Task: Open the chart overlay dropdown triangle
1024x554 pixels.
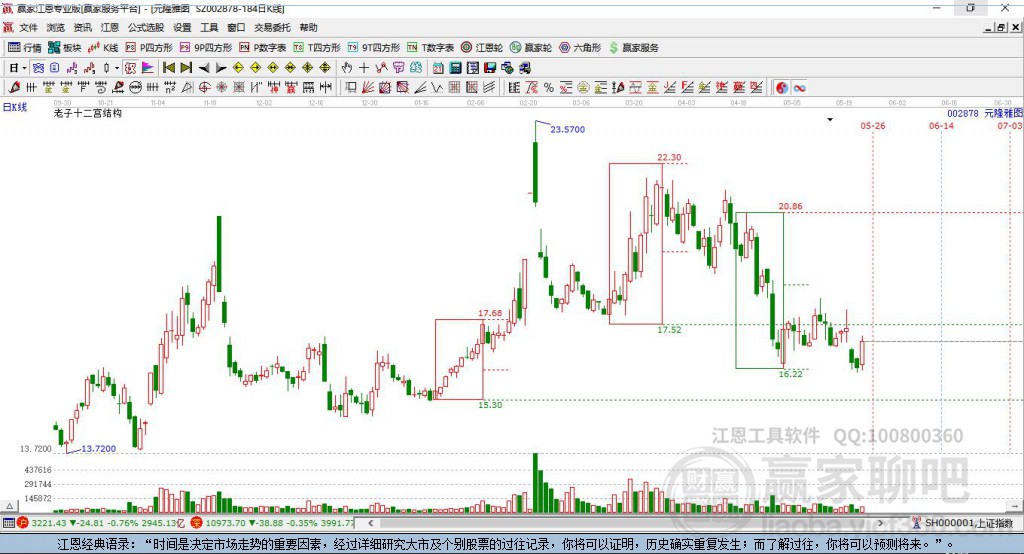Action: click(x=830, y=120)
